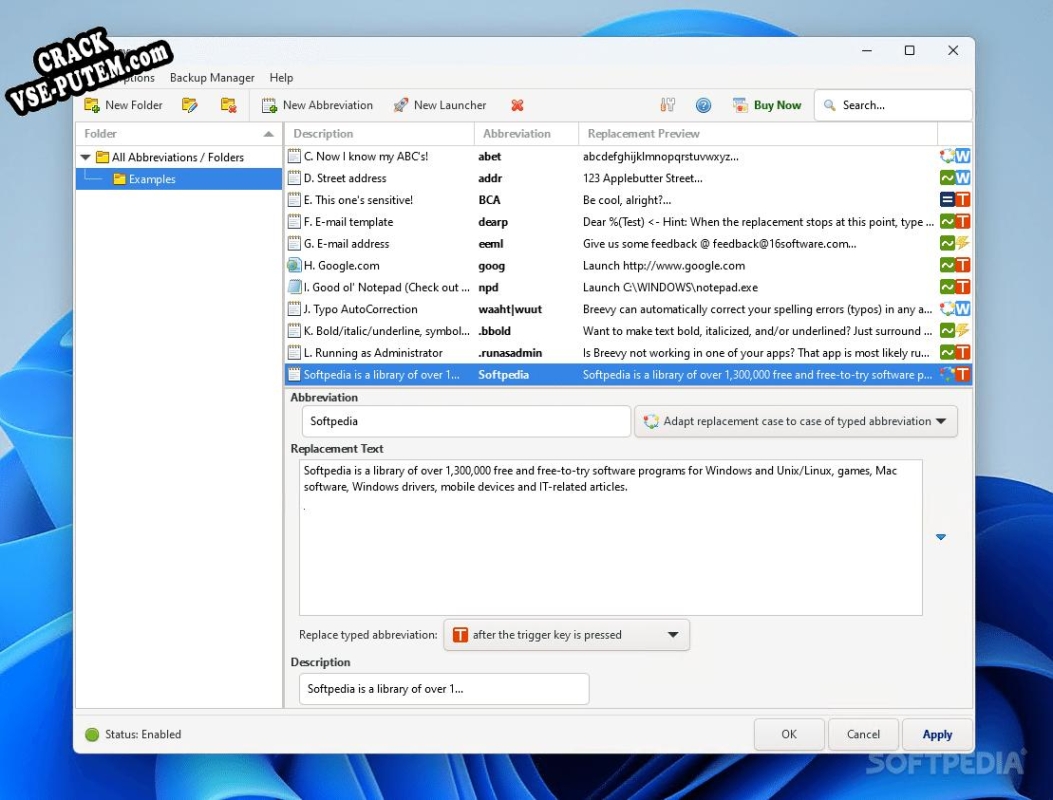
Task: Click 'Launch http://www.google.com' preview text
Action: pos(663,265)
